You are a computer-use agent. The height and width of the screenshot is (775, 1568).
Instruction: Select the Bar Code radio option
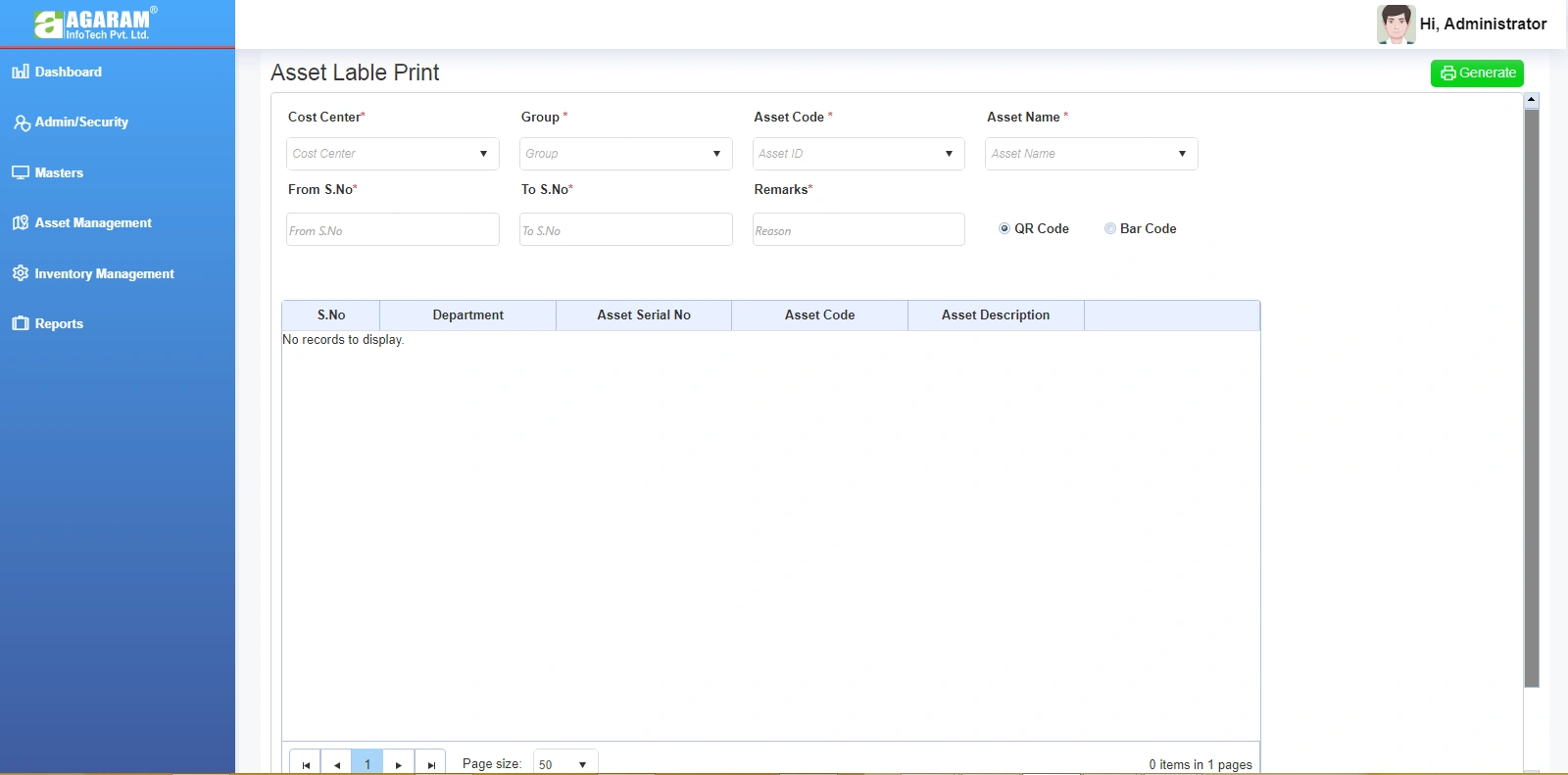(1110, 228)
